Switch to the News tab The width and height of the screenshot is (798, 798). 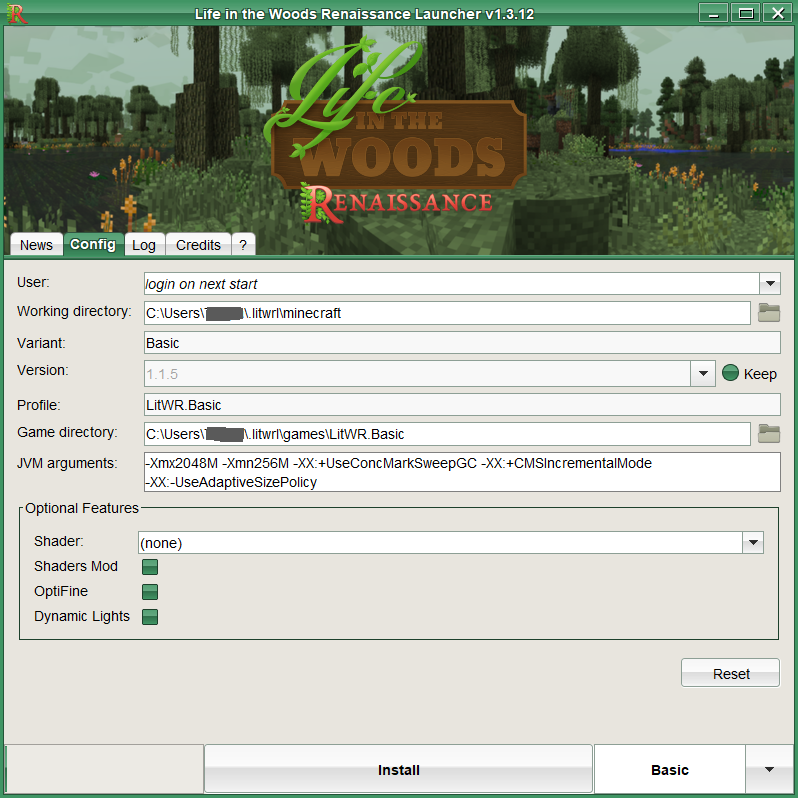pos(37,245)
